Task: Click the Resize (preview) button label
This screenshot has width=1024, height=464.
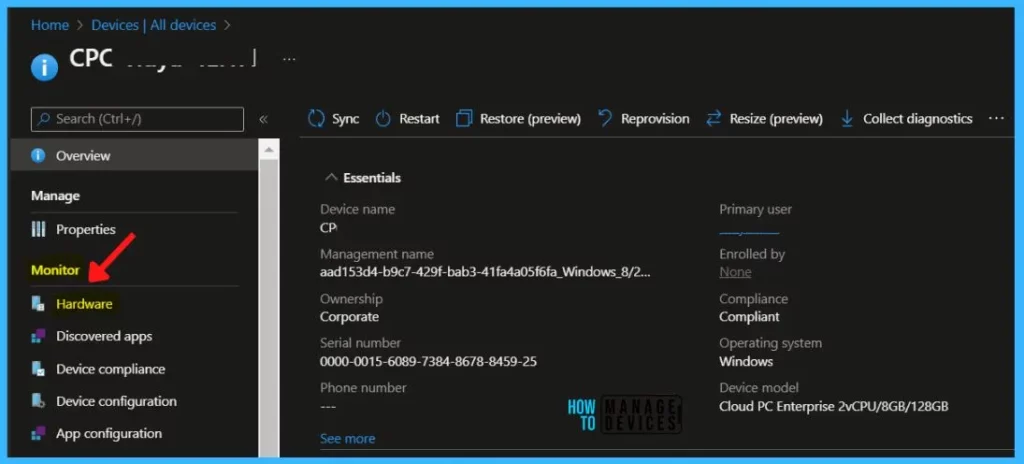Action: point(776,119)
